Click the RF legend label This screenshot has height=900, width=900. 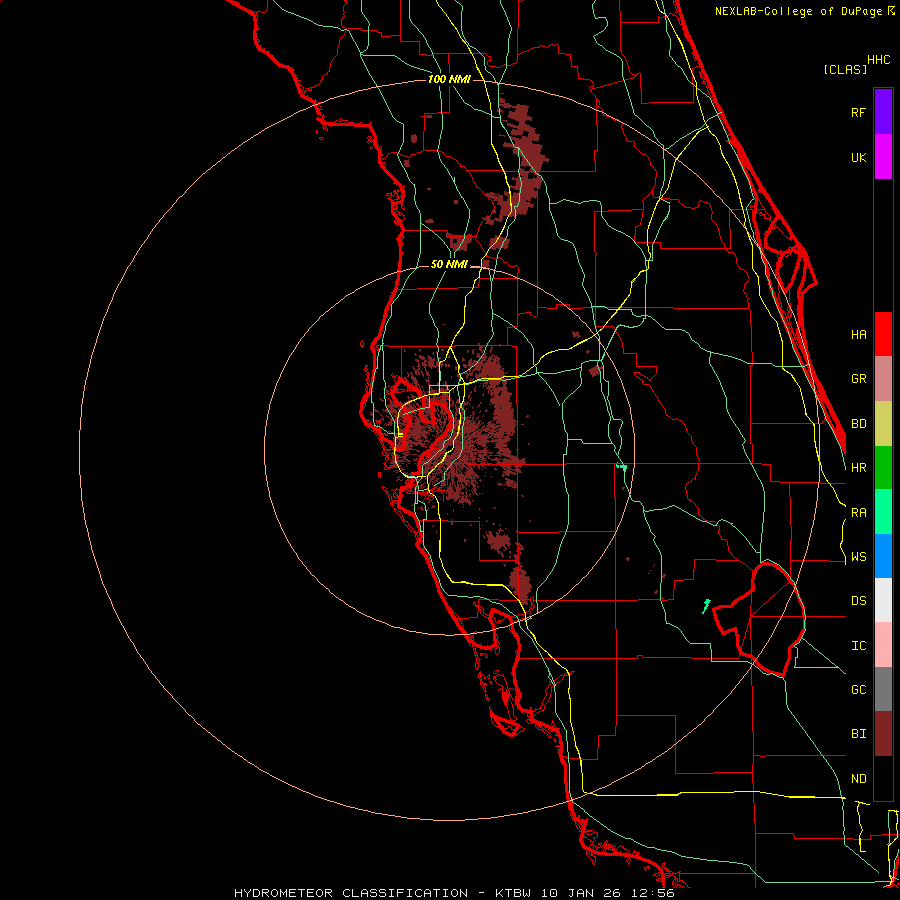[x=858, y=112]
